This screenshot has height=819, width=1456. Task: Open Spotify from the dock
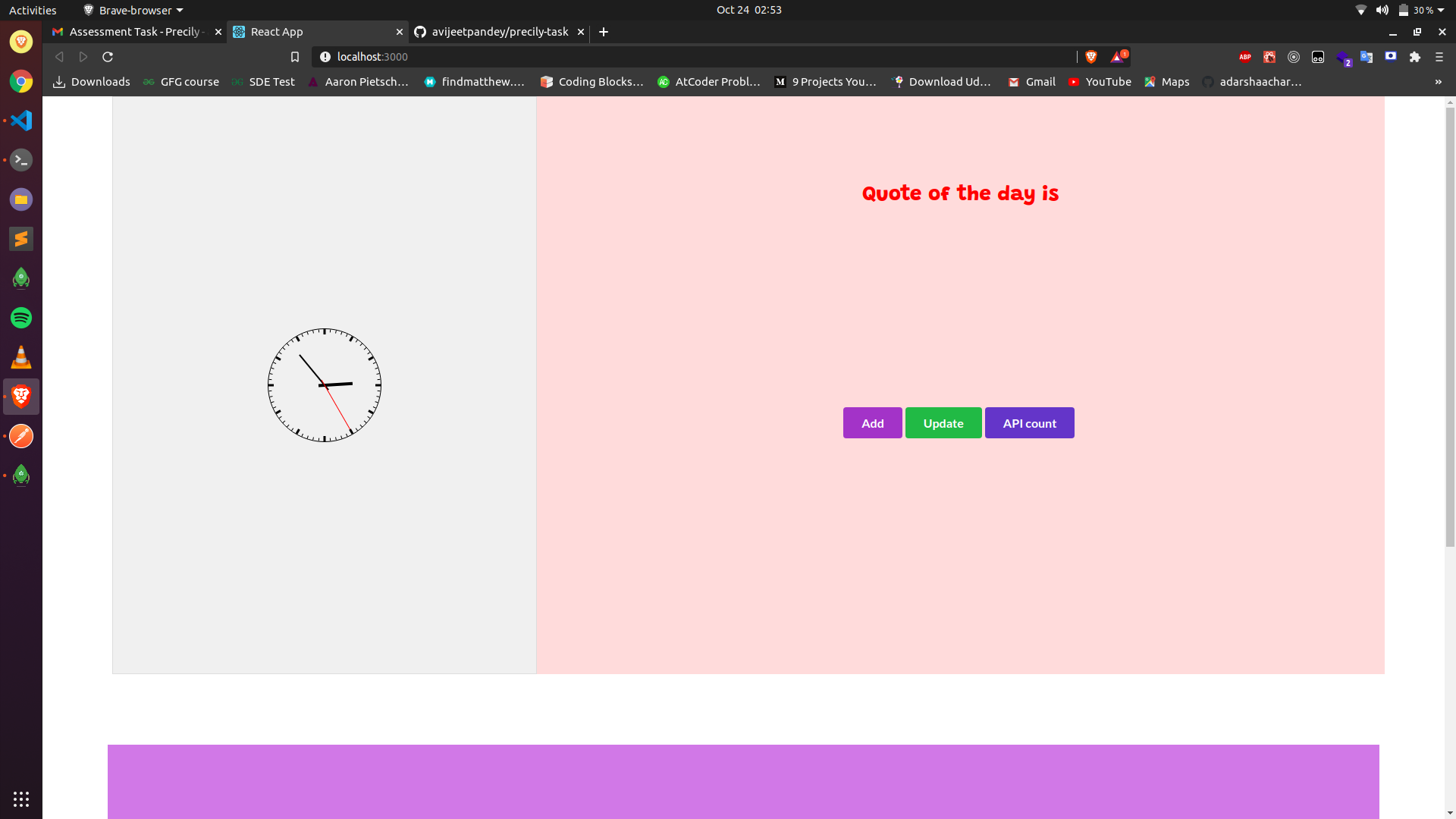point(21,318)
